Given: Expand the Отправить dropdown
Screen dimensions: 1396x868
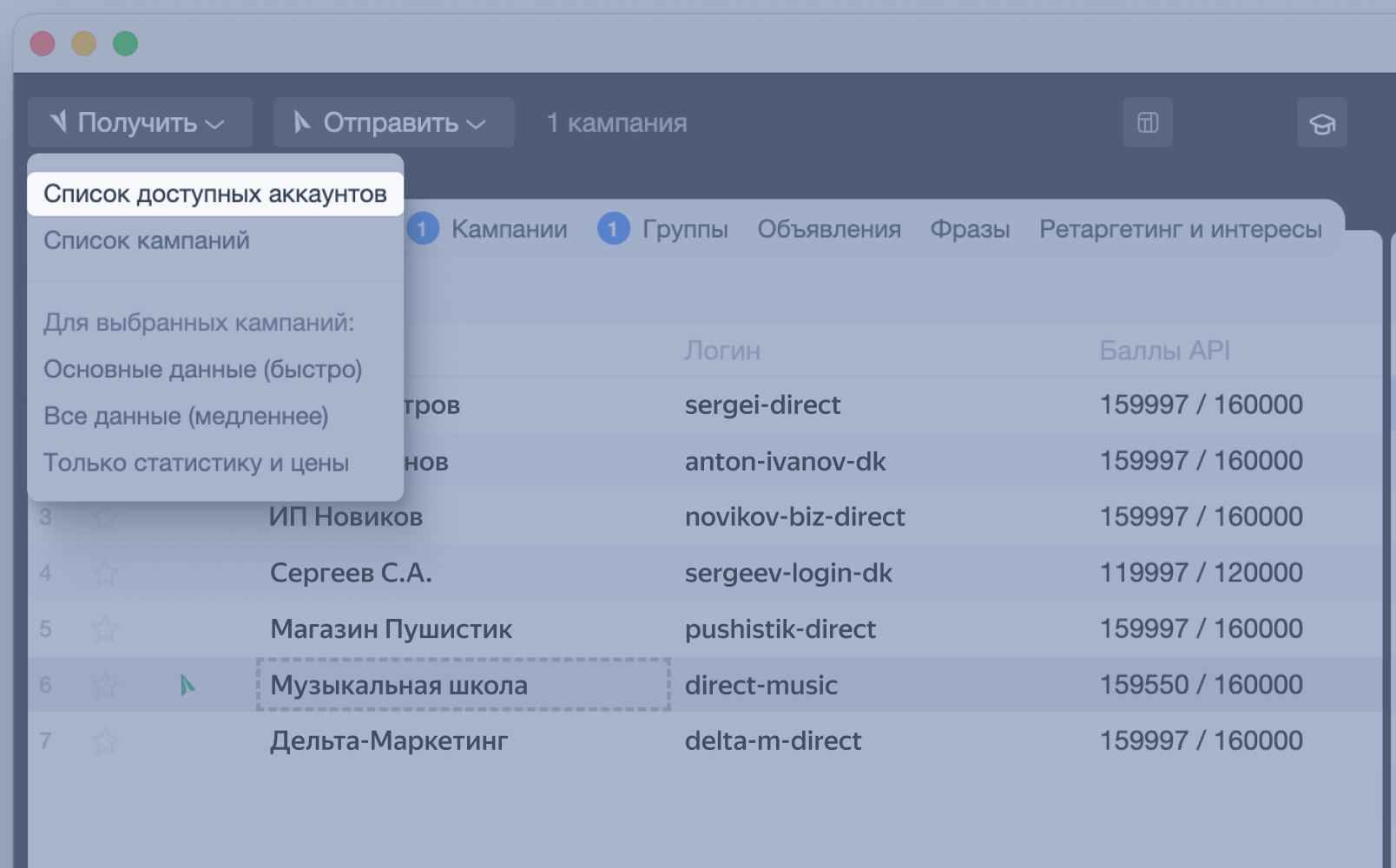Looking at the screenshot, I should click(393, 122).
